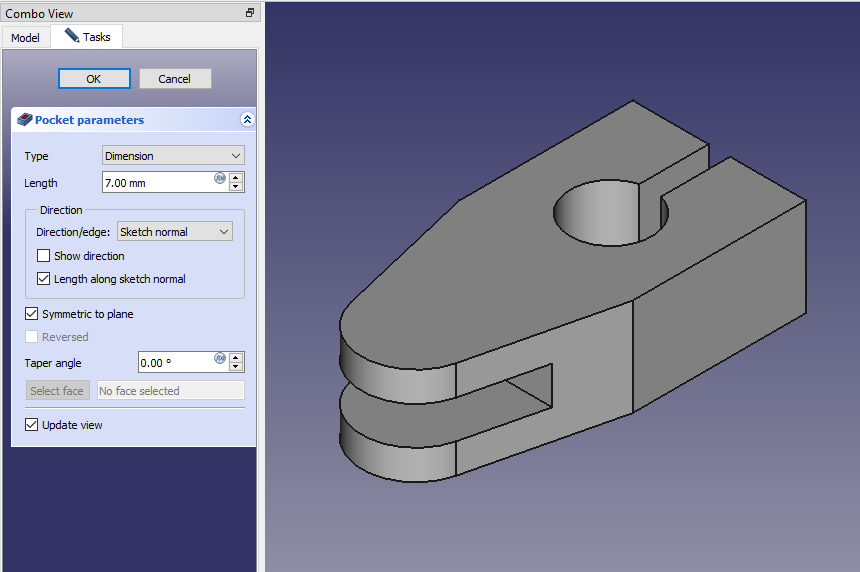Screen dimensions: 860x572
Task: Collapse the Pocket parameters section
Action: 247,120
